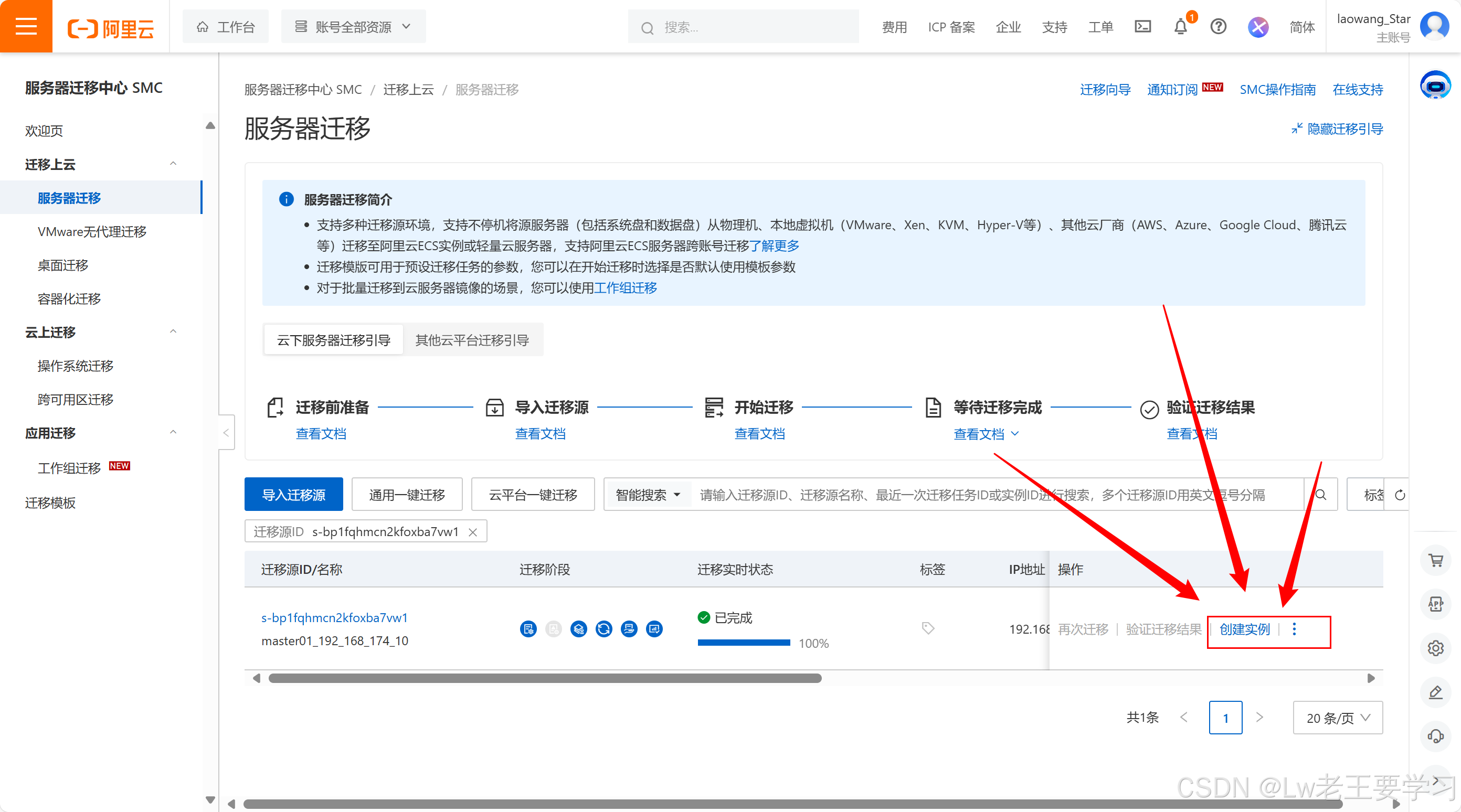Open the settings gear sidebar icon
Viewport: 1461px width, 812px height.
tap(1435, 648)
